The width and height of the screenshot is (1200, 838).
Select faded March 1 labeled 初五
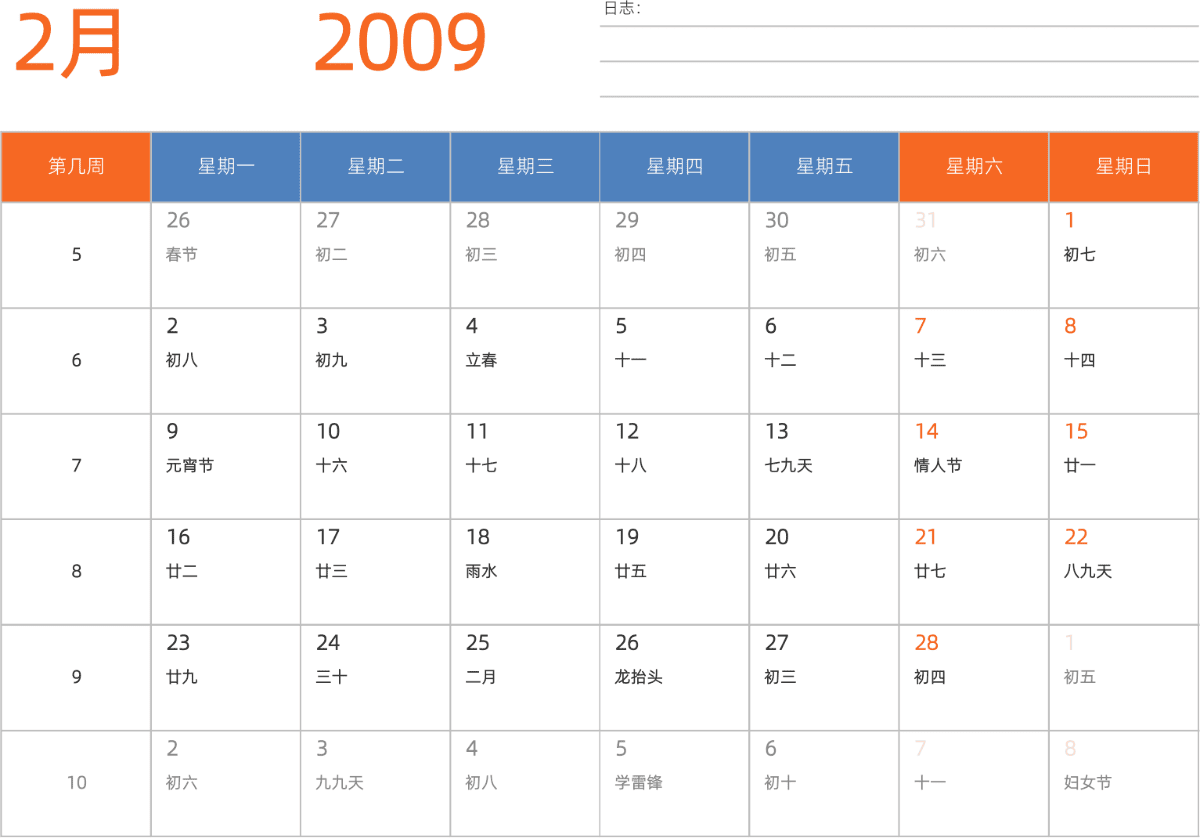1124,678
